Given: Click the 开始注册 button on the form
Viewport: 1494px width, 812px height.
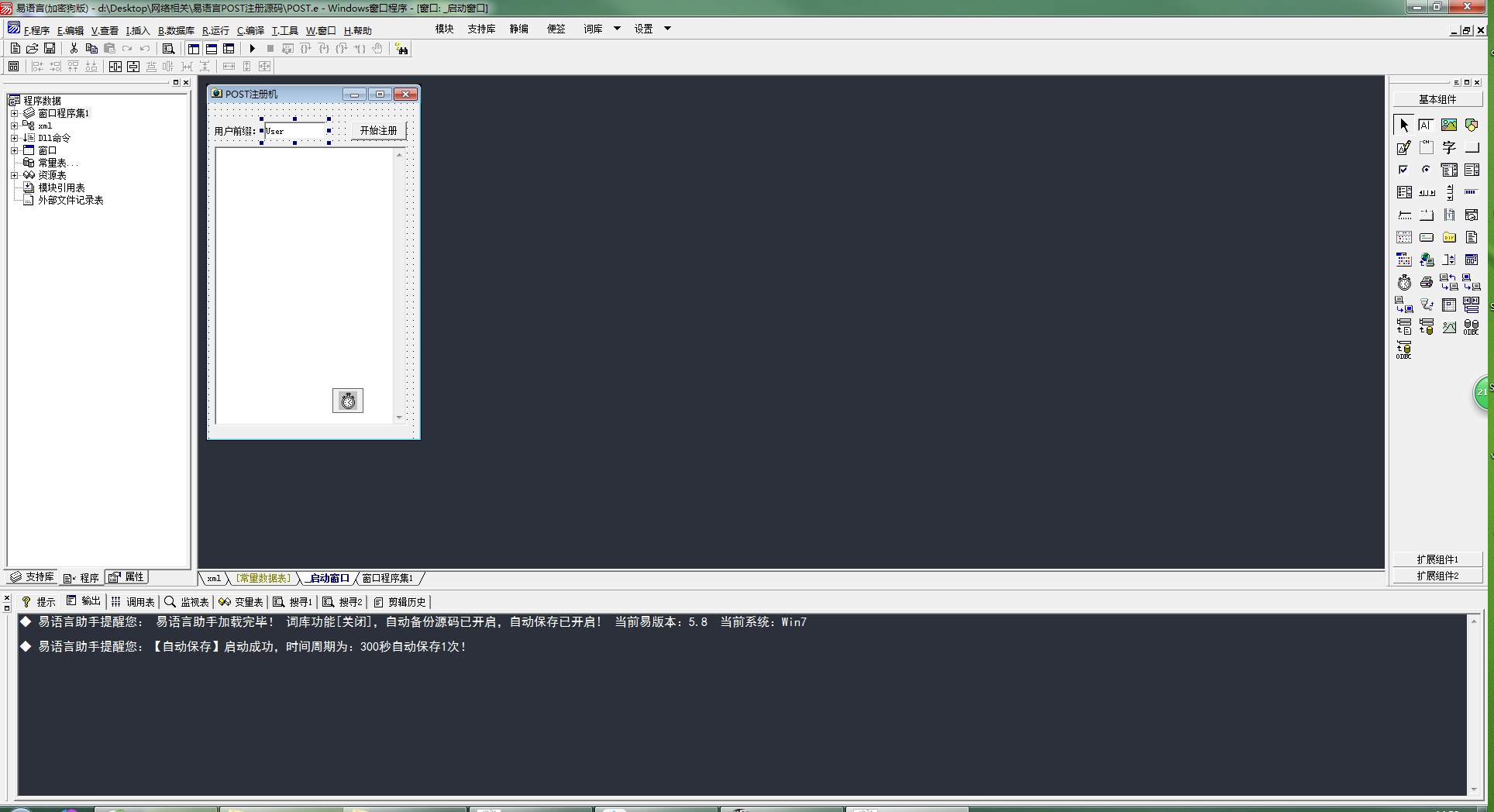Looking at the screenshot, I should (x=378, y=131).
